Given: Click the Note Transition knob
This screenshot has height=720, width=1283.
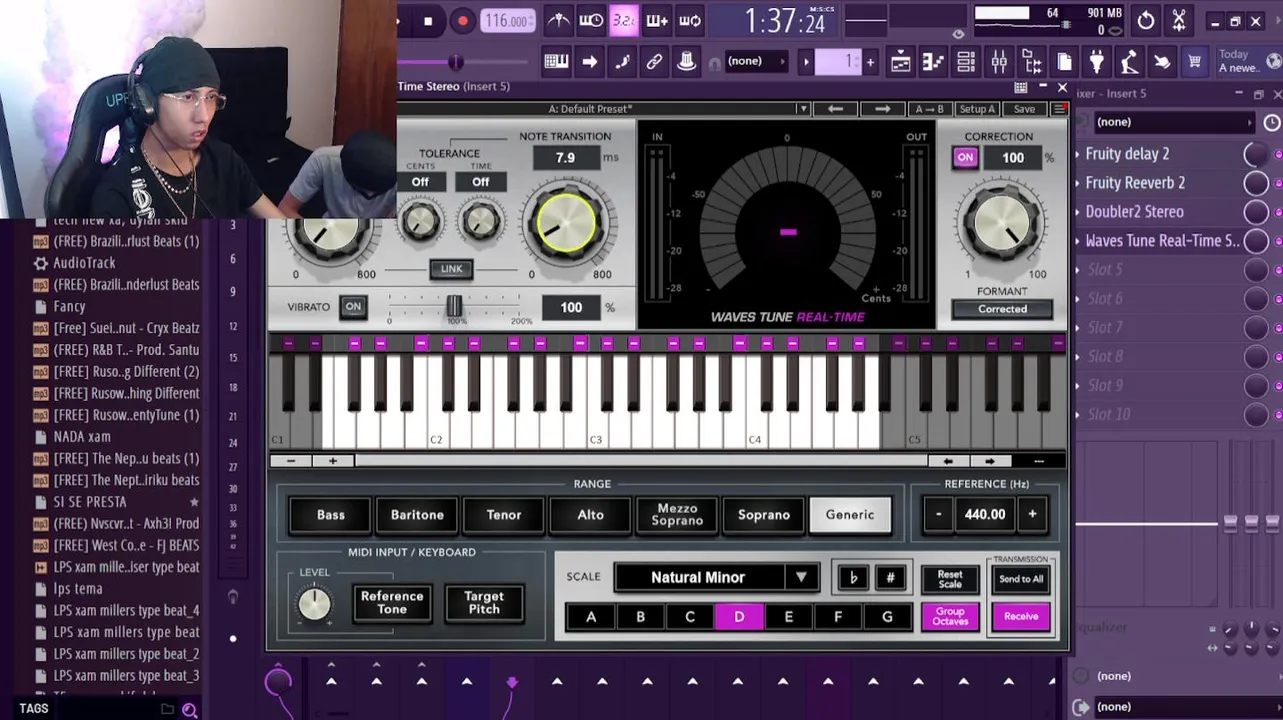Looking at the screenshot, I should point(566,222).
